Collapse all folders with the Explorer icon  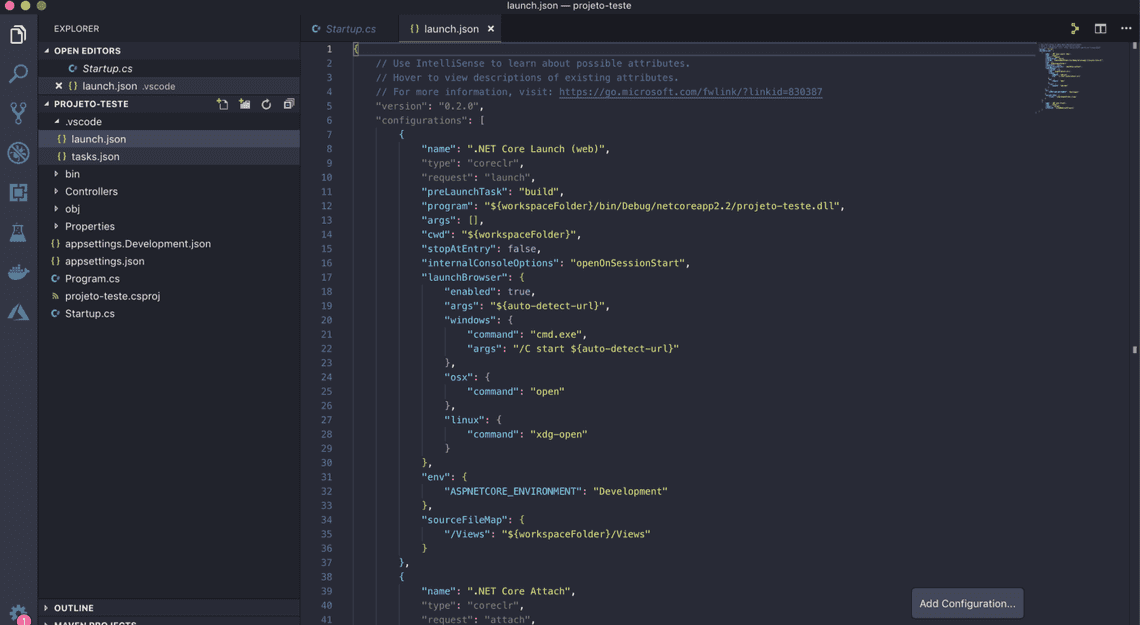click(x=288, y=103)
